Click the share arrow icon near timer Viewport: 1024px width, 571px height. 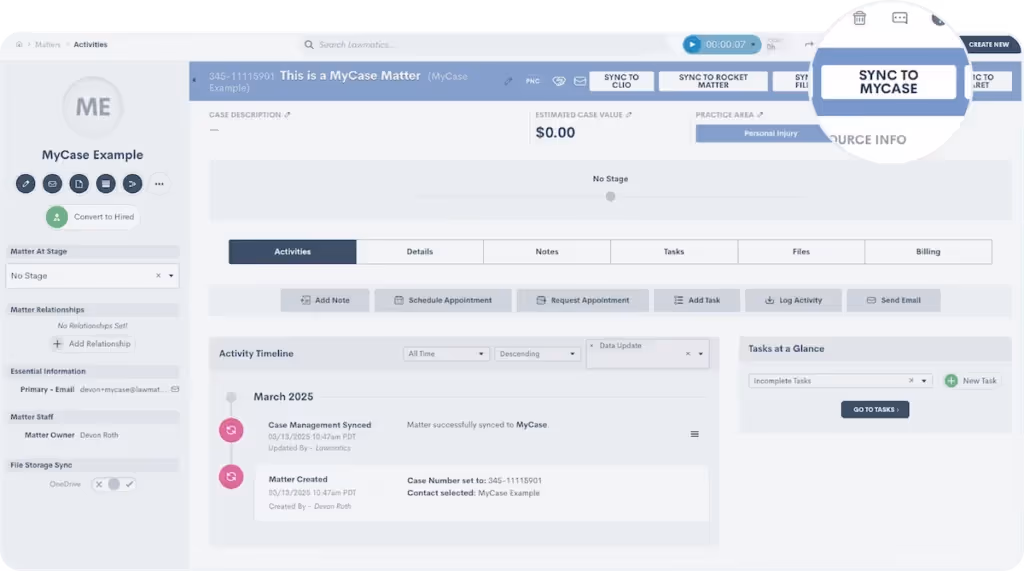click(809, 44)
